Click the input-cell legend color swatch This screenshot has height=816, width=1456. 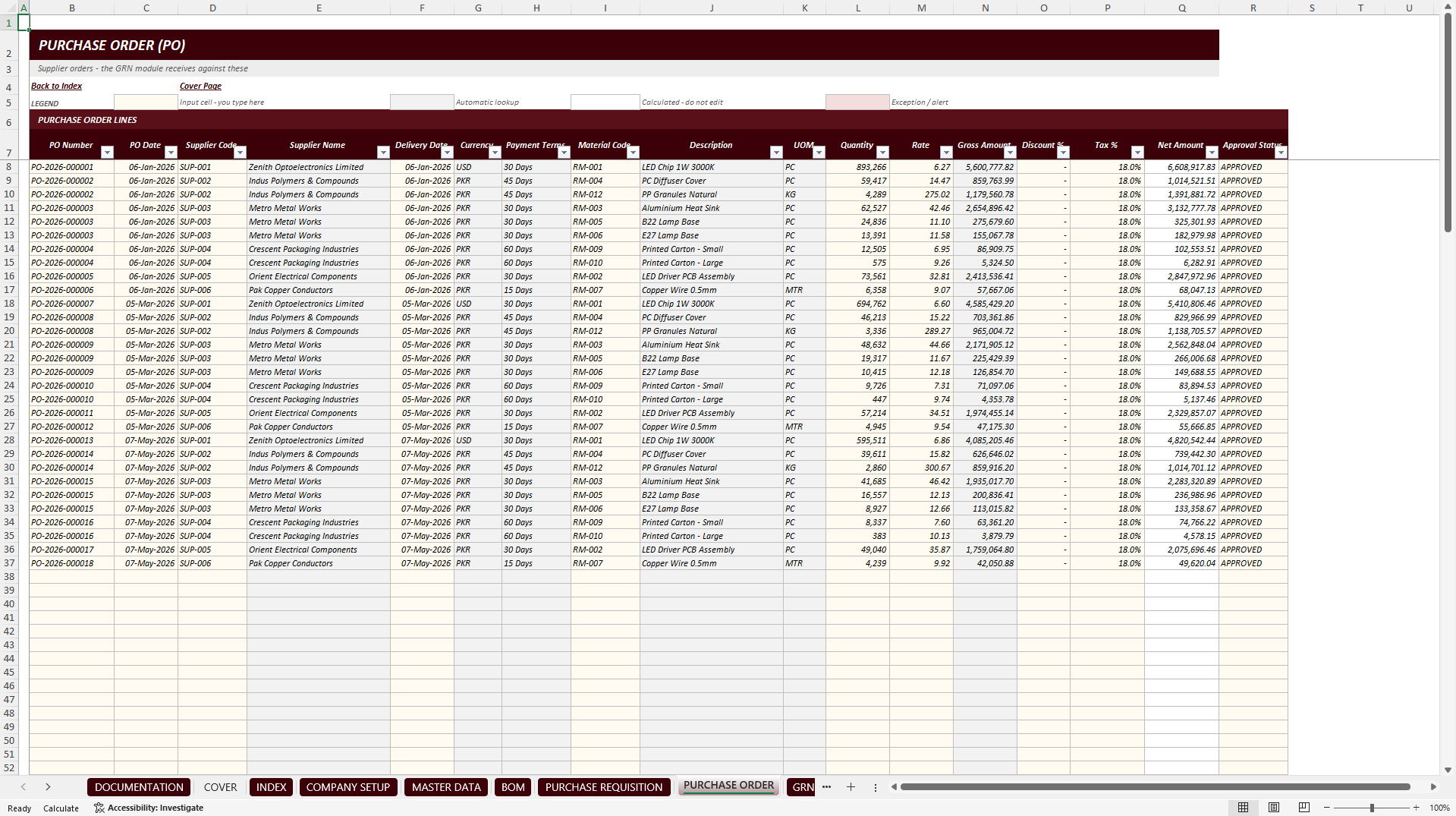pos(146,102)
